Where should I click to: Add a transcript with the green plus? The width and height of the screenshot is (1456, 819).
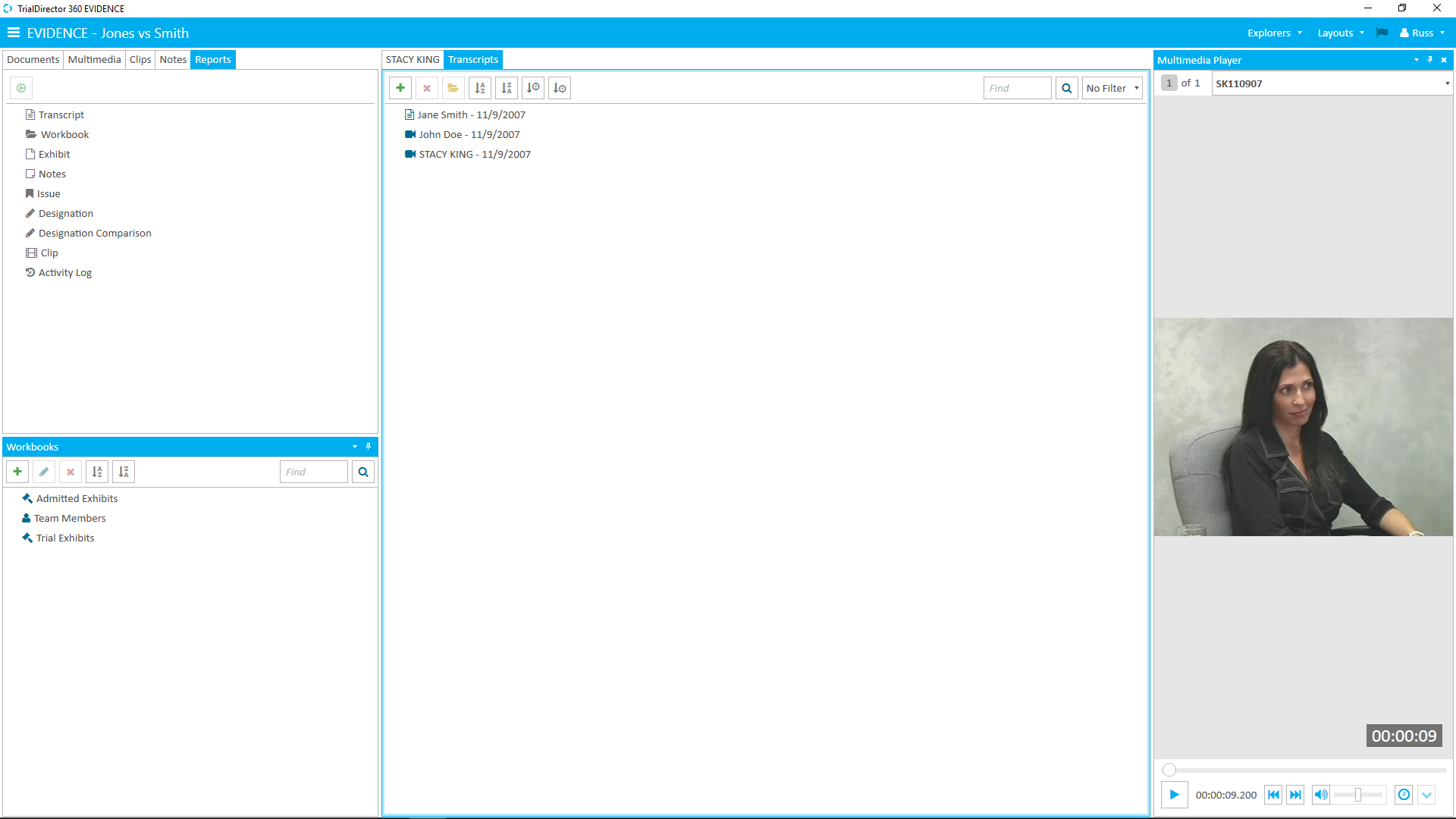pyautogui.click(x=400, y=88)
